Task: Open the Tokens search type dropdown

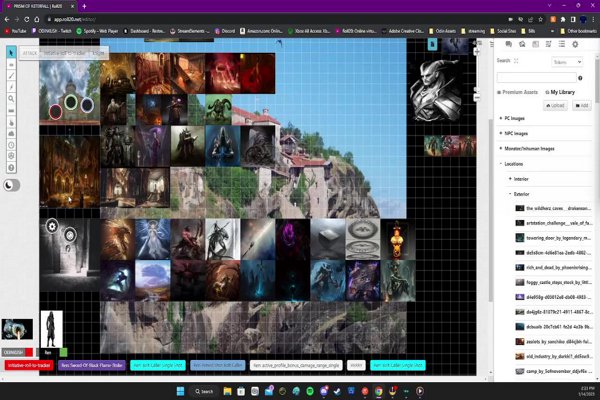Action: click(x=567, y=62)
